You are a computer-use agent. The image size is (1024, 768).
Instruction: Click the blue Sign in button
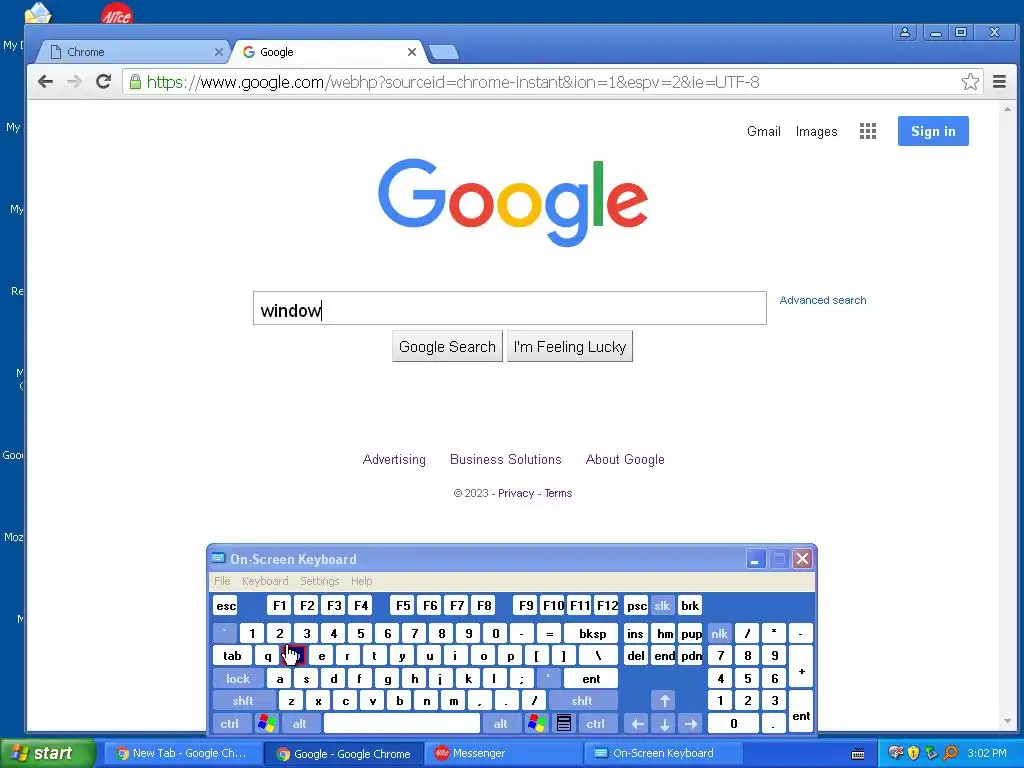(933, 131)
